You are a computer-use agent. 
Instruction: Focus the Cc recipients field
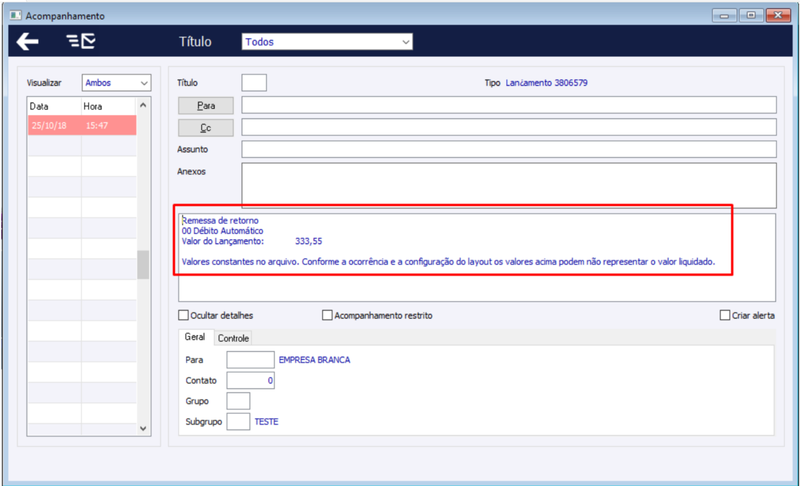click(509, 127)
